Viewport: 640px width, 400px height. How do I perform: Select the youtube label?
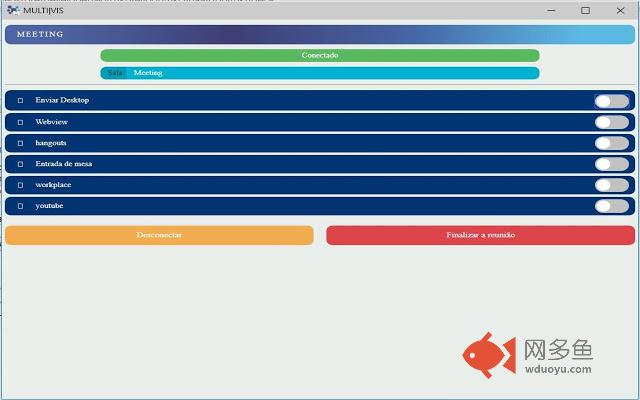coord(49,206)
